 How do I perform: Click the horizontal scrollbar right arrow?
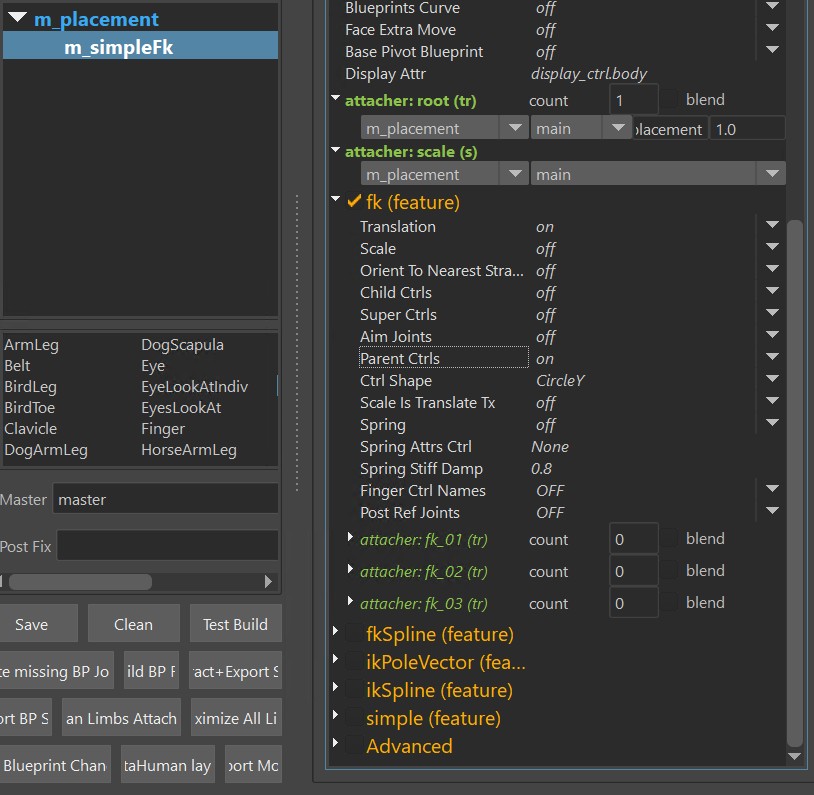(268, 581)
